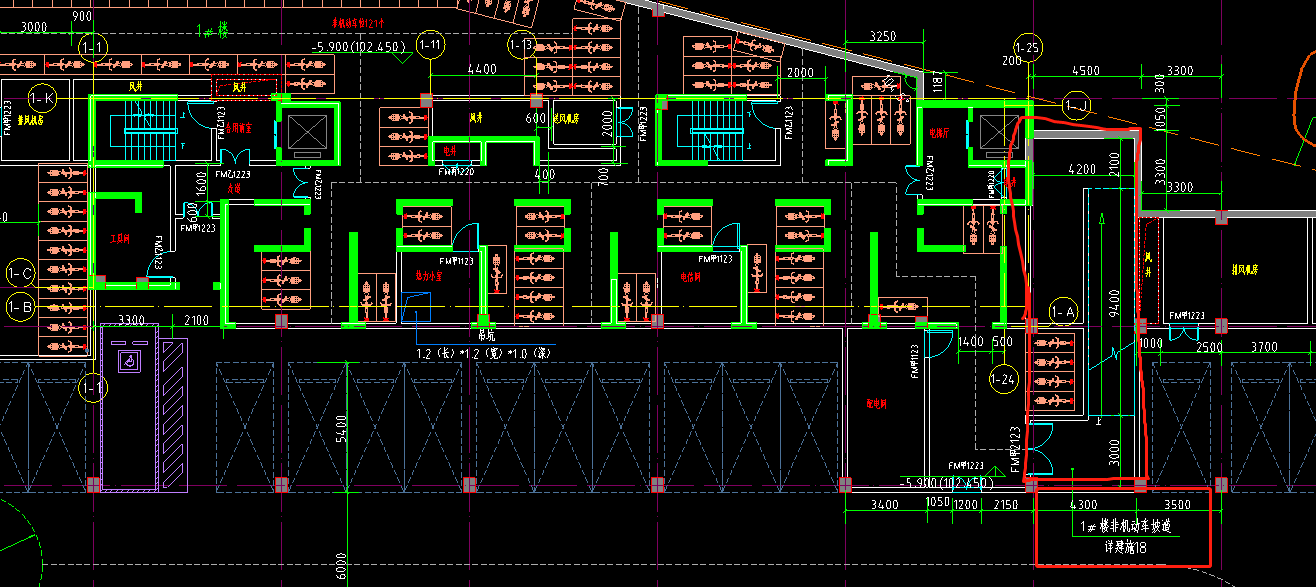Viewport: 1316px width, 587px height.
Task: Select the dimension text 3500
Action: (x=1178, y=504)
